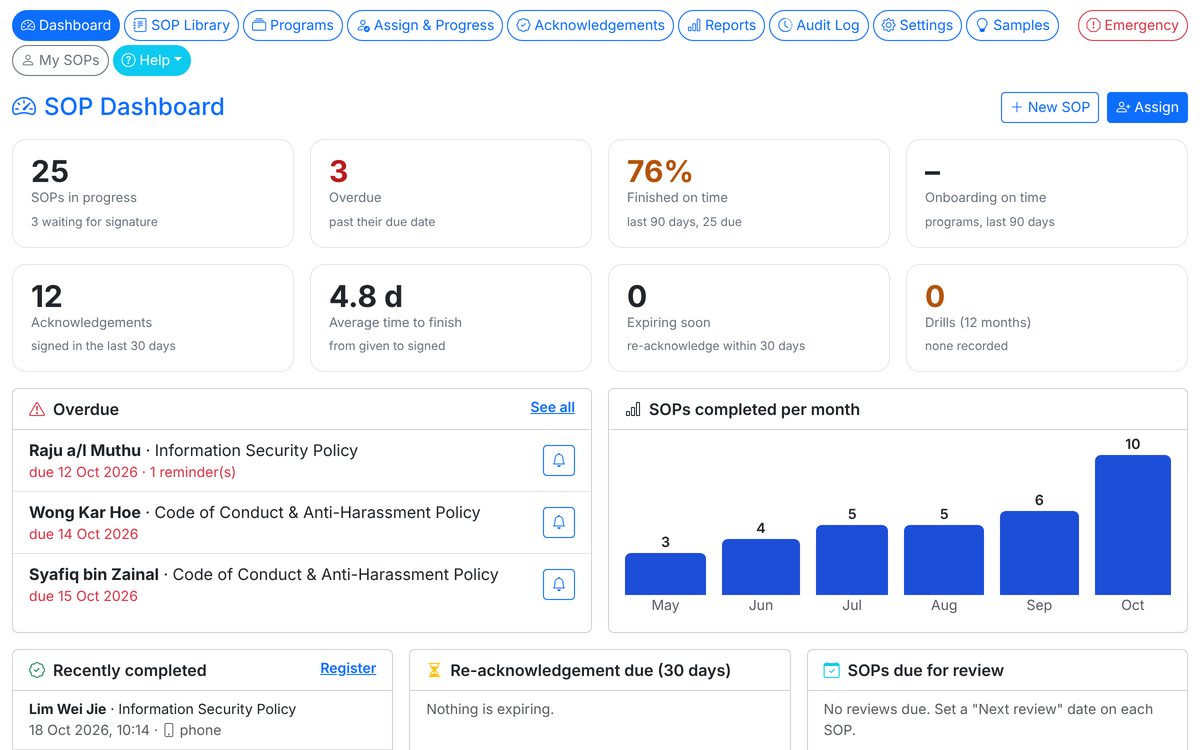1200x750 pixels.
Task: Click reminder bell for Wong Kar Hoe
Action: point(559,522)
